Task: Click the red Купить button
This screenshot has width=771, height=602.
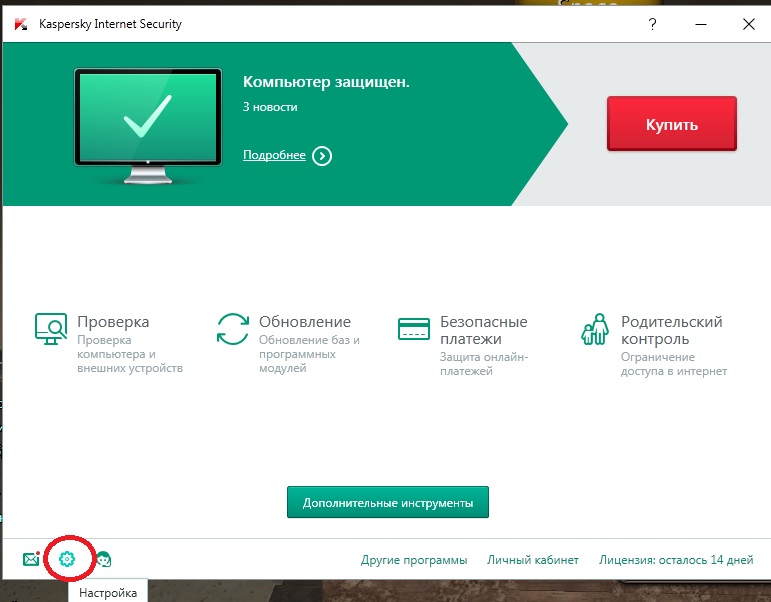Action: 672,124
